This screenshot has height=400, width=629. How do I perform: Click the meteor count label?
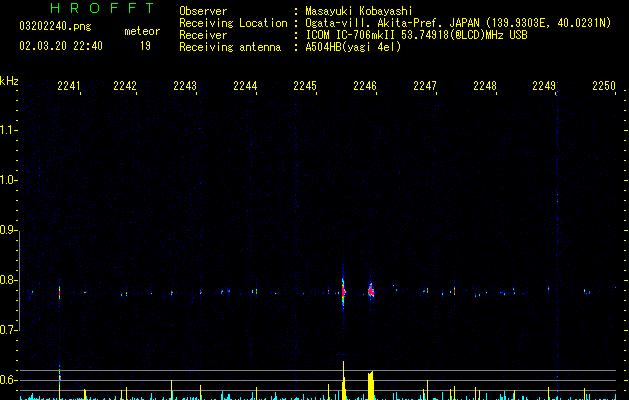[142, 31]
